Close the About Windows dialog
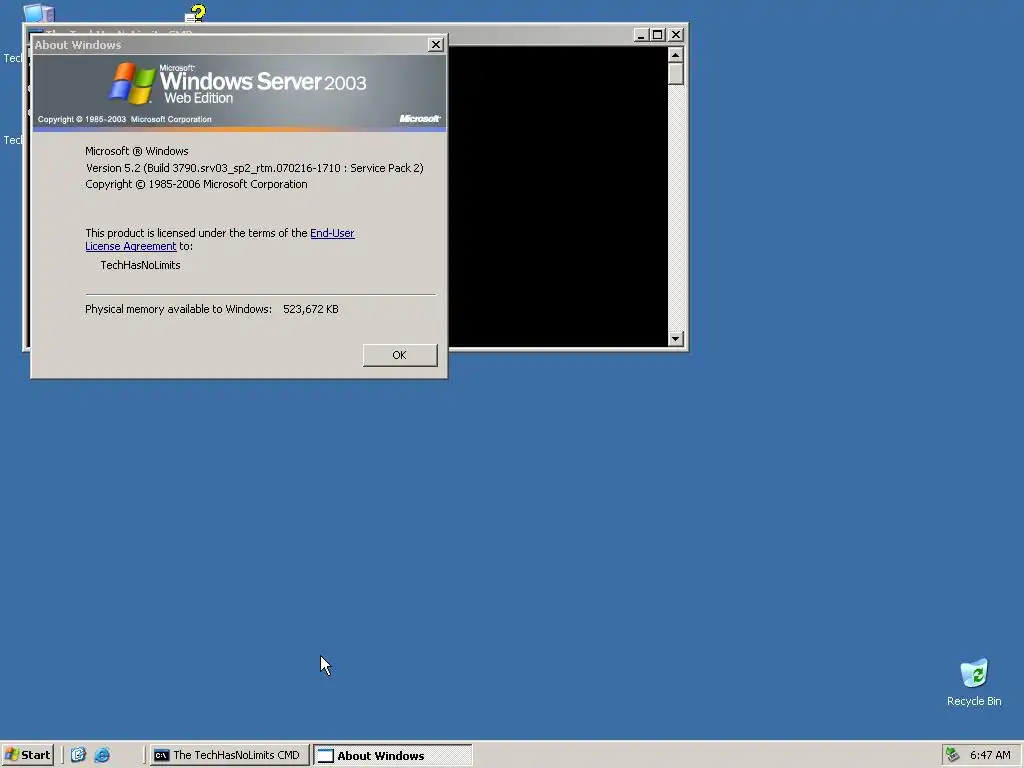 tap(436, 44)
